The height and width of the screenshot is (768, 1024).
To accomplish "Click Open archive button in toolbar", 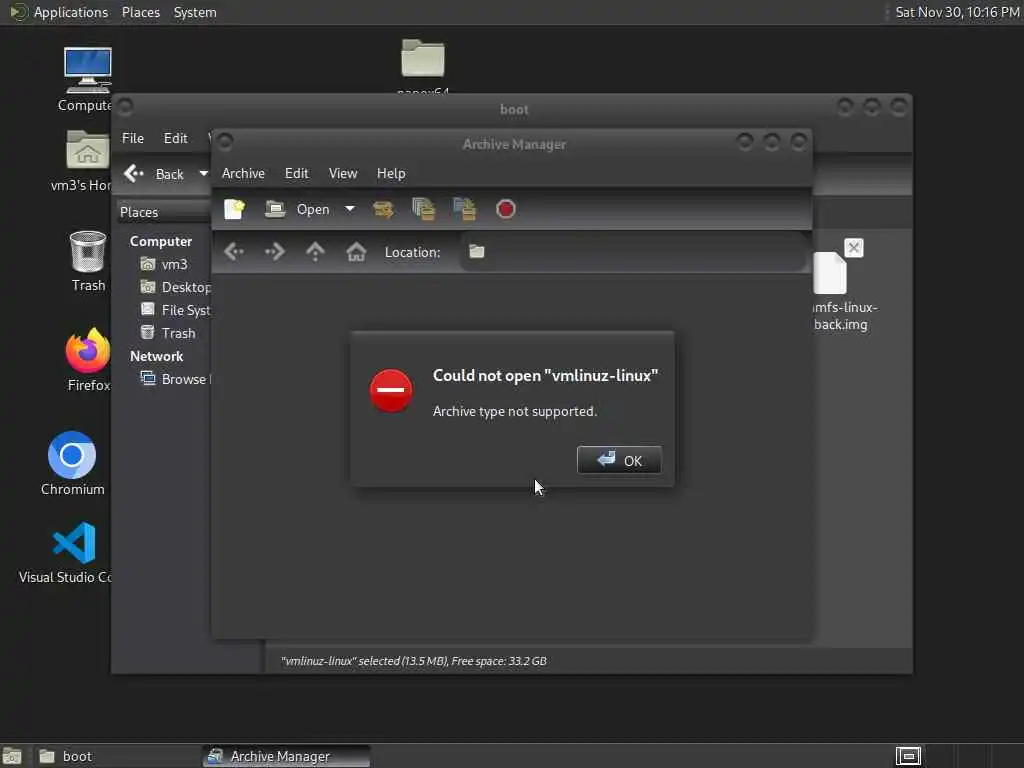I will pos(298,209).
